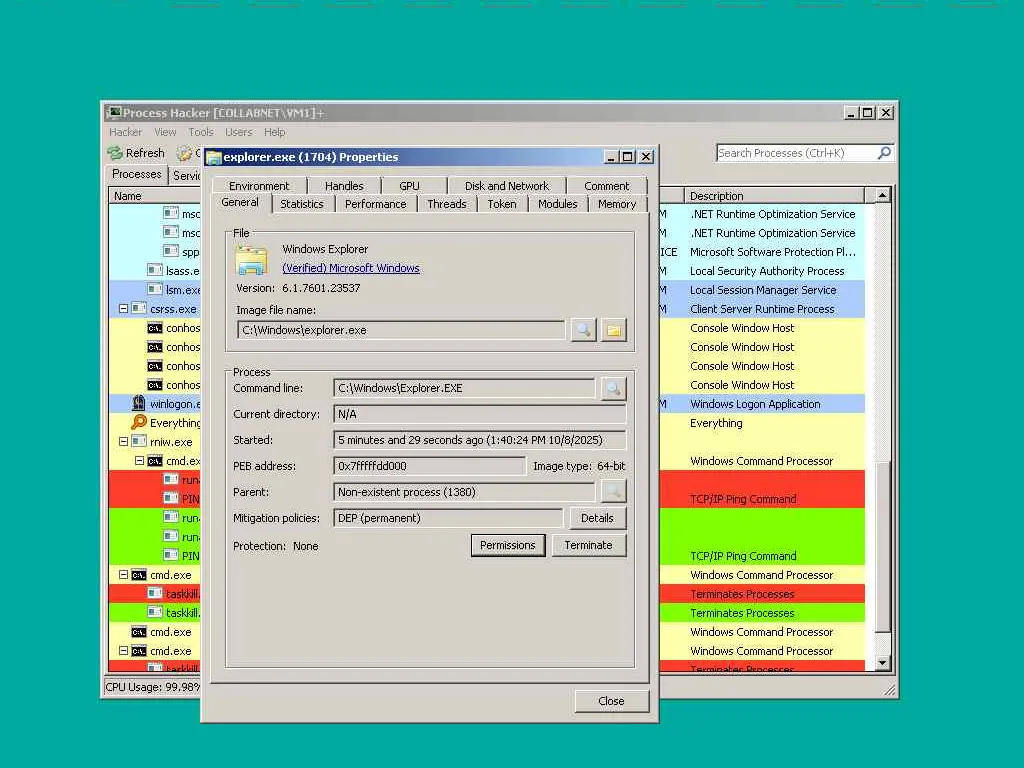Open the Handles tab

click(x=344, y=186)
